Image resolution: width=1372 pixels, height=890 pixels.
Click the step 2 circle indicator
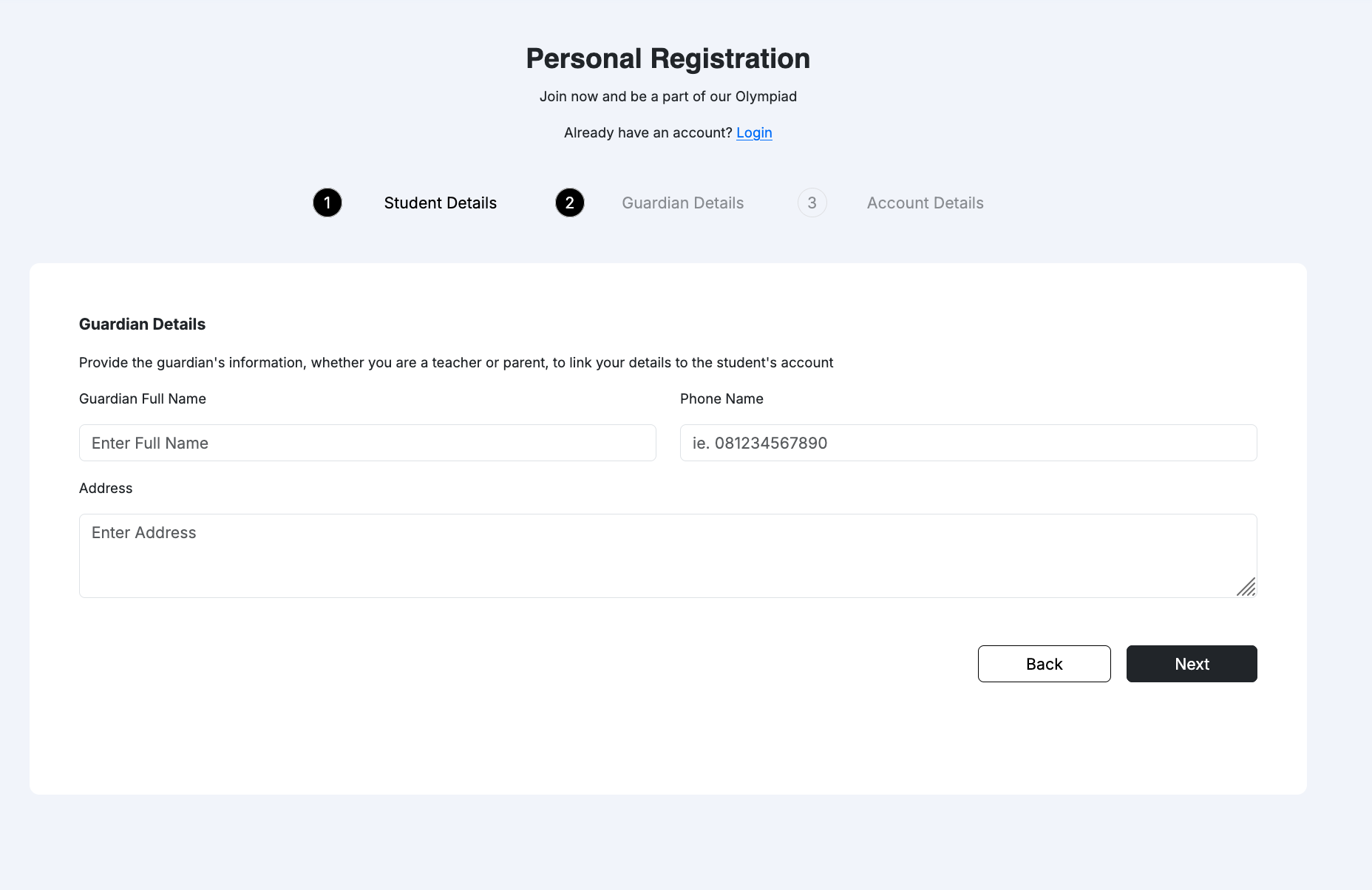[570, 203]
